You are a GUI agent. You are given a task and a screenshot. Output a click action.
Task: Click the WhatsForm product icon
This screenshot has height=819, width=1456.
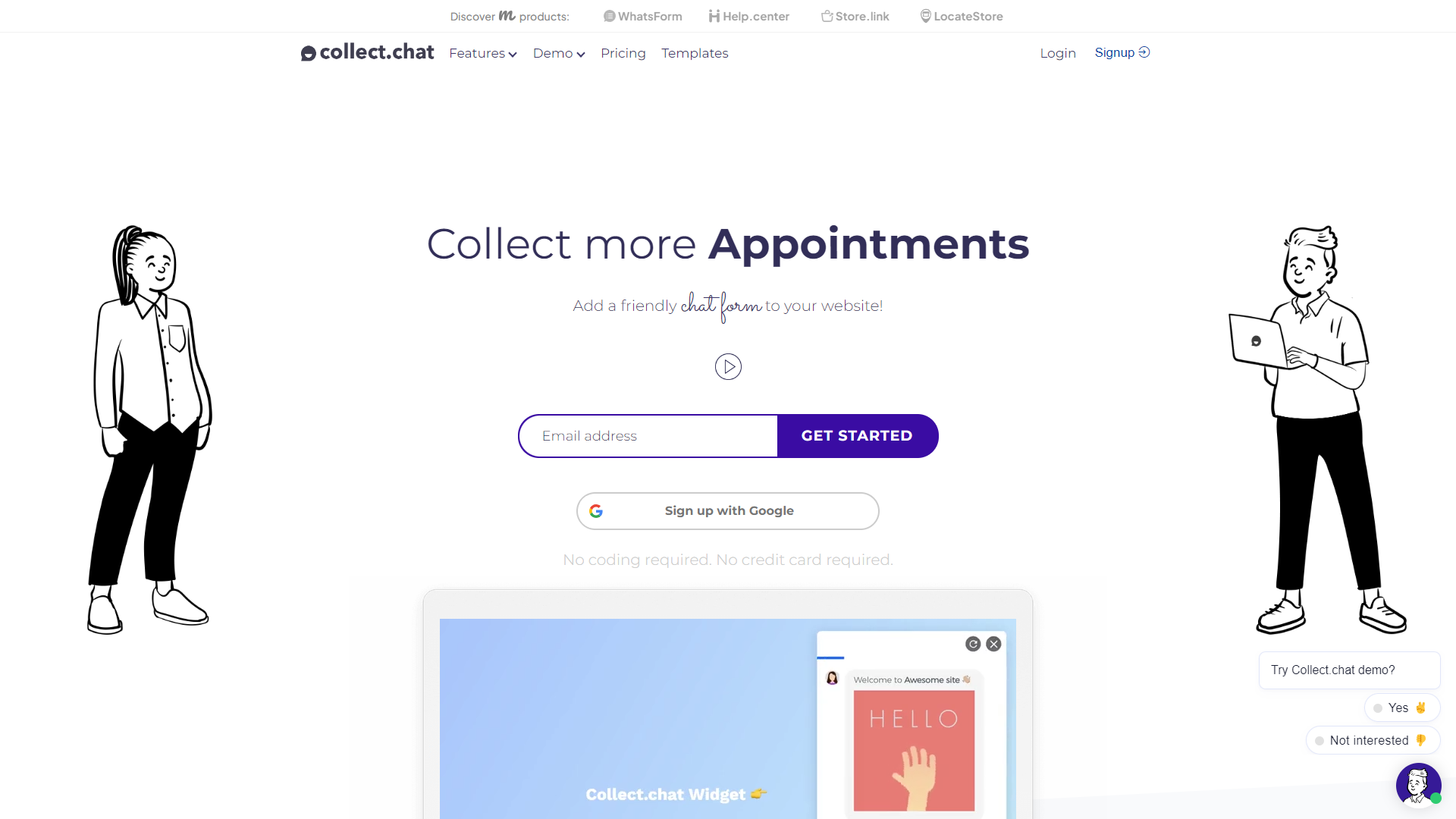[609, 16]
